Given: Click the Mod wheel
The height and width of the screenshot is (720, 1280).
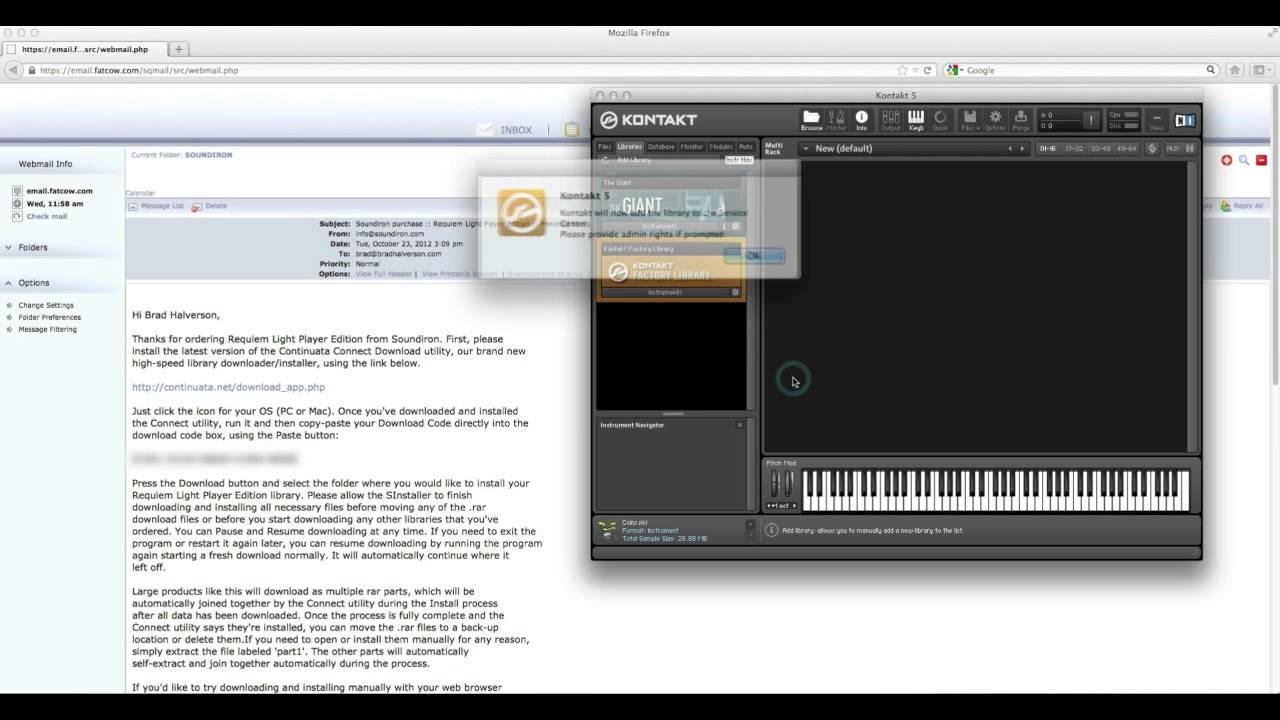Looking at the screenshot, I should tap(789, 484).
